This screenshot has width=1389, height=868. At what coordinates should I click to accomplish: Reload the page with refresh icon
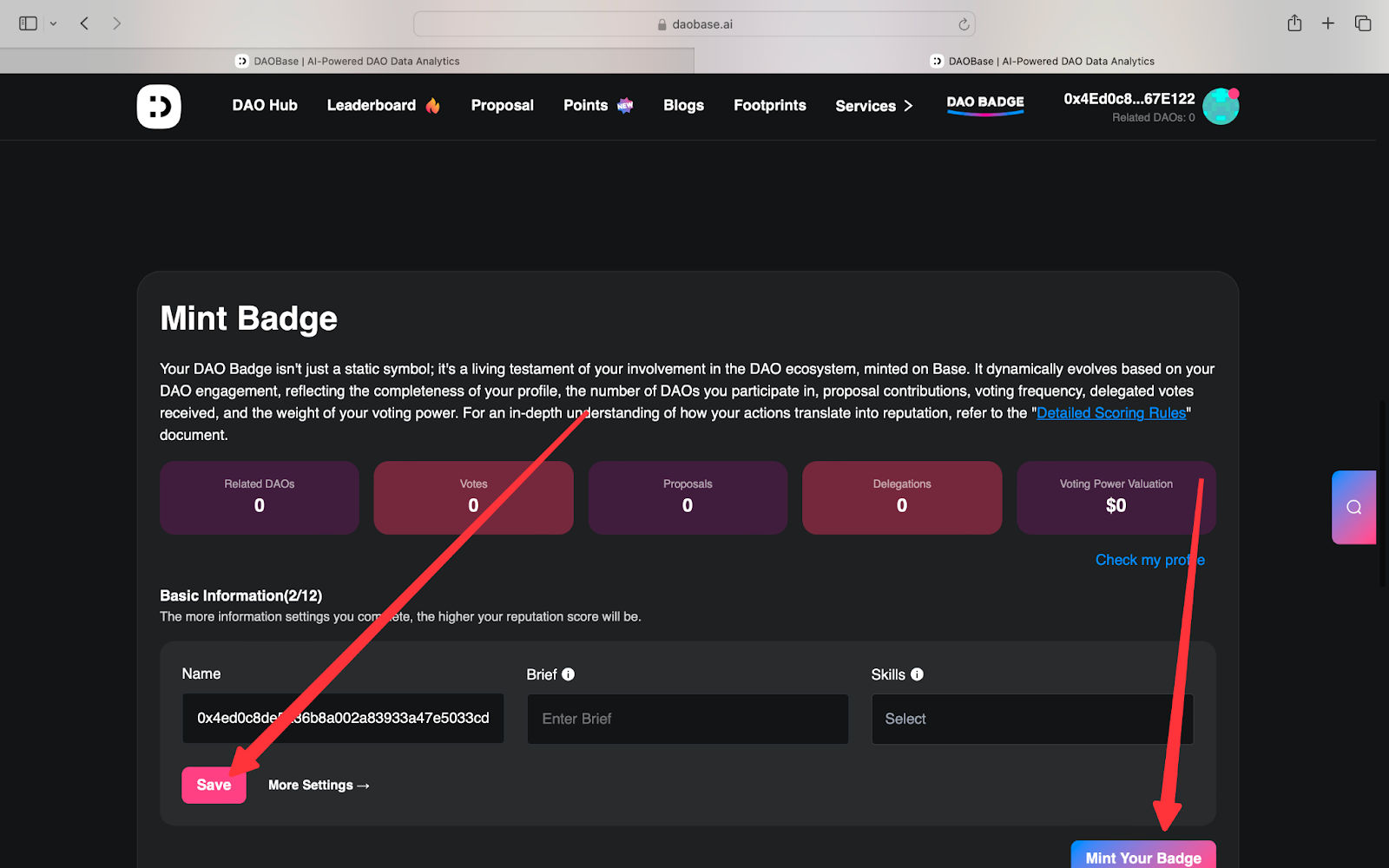(x=964, y=24)
